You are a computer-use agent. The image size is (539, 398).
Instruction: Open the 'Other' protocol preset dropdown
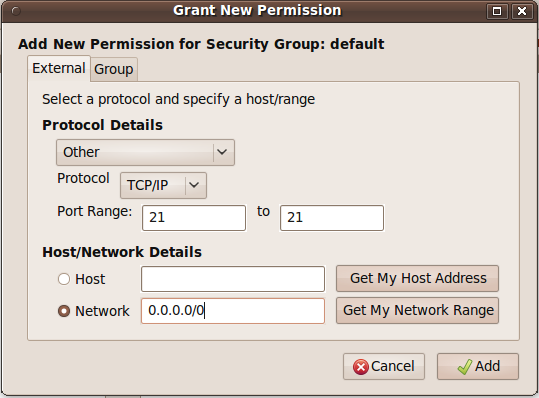[x=145, y=152]
